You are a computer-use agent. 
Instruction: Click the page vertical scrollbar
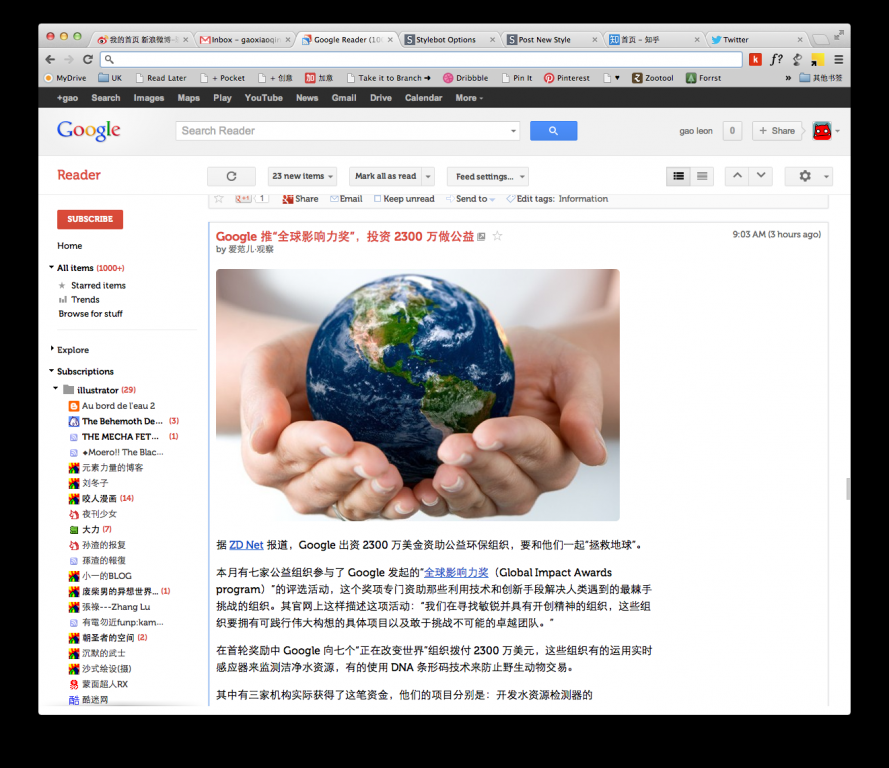tap(848, 489)
